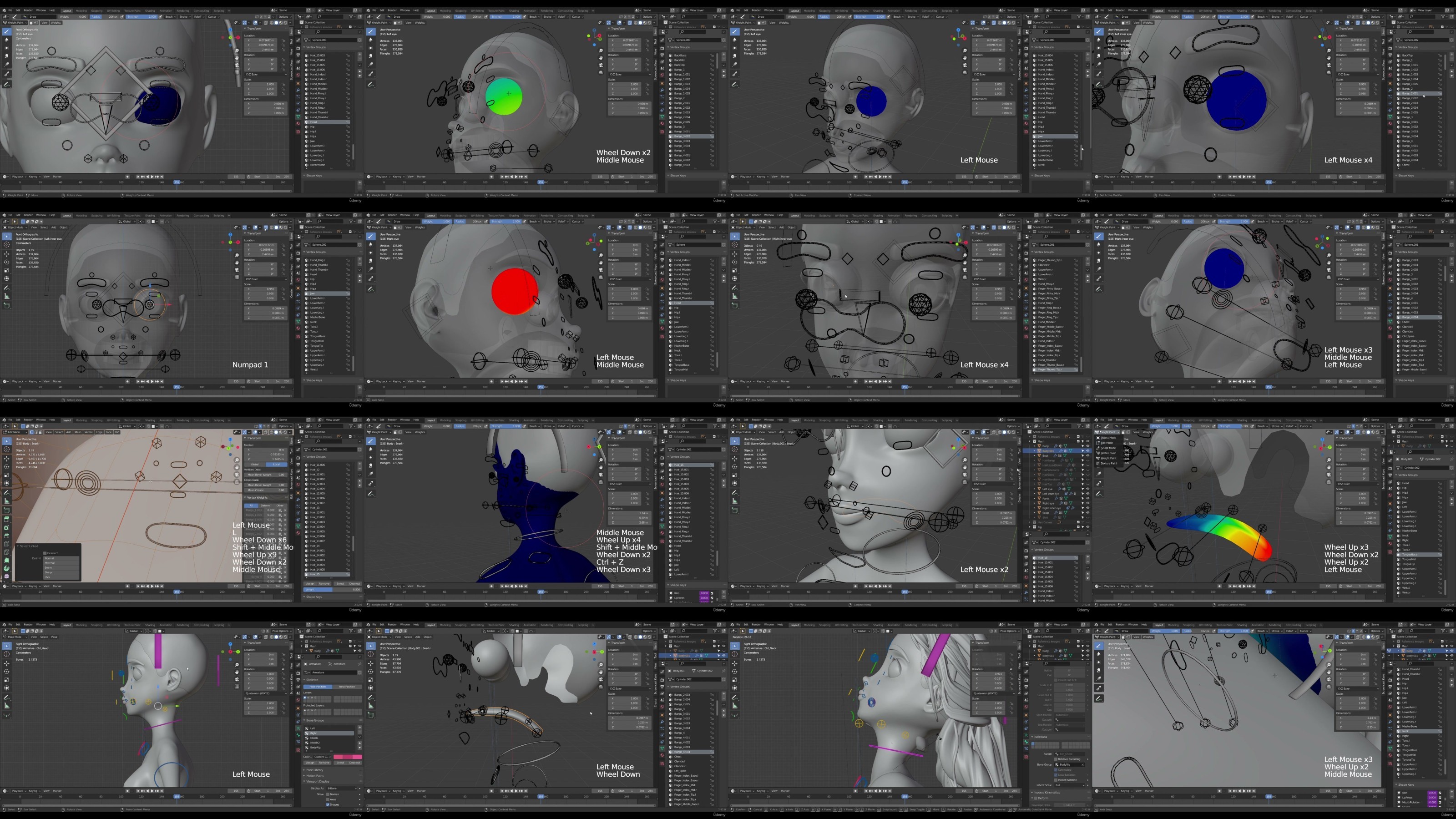Click Strength slider in Front Orthographic weight-paint frame

[x=142, y=17]
